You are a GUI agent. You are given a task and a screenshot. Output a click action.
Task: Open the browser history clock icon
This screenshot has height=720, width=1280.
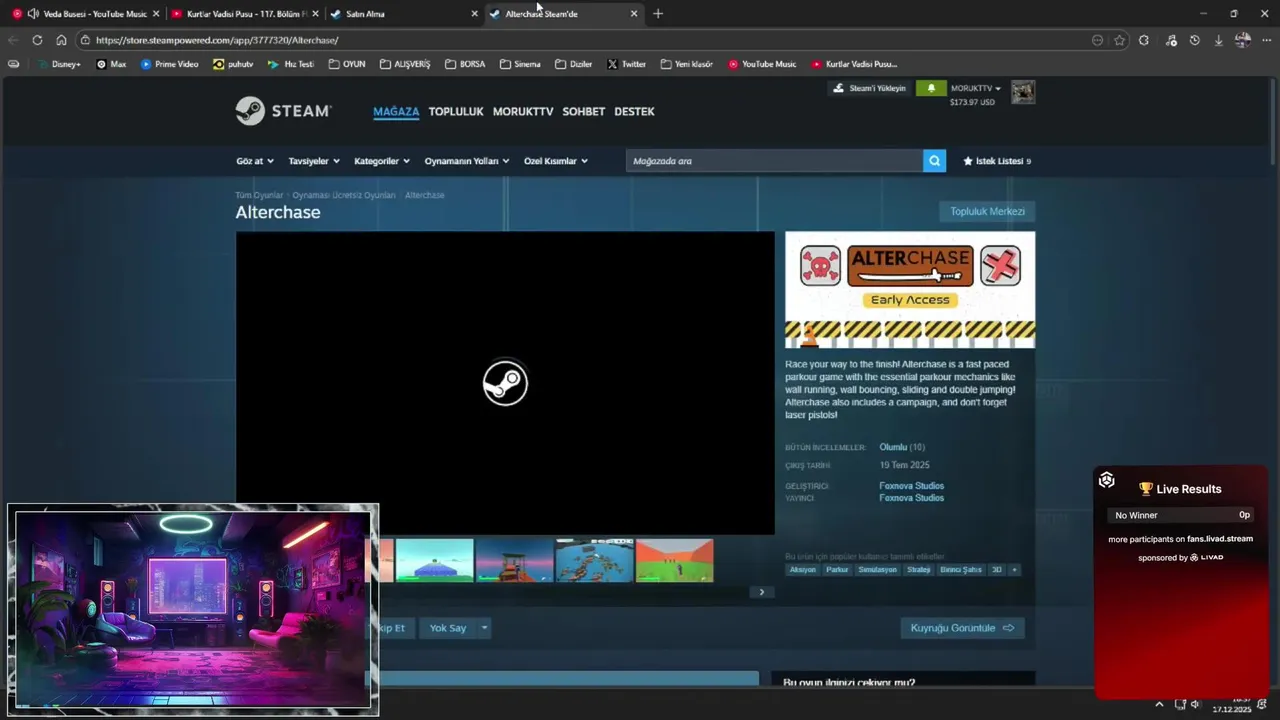1194,40
